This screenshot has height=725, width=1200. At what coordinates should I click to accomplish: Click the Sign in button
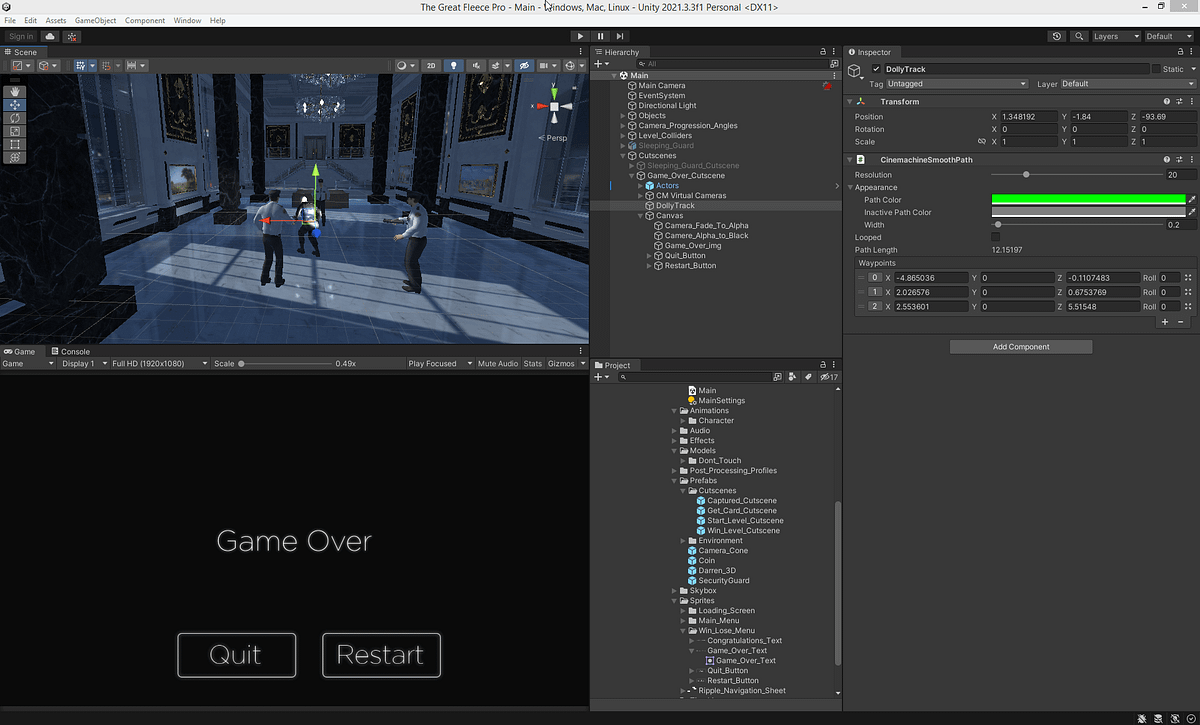click(x=21, y=36)
